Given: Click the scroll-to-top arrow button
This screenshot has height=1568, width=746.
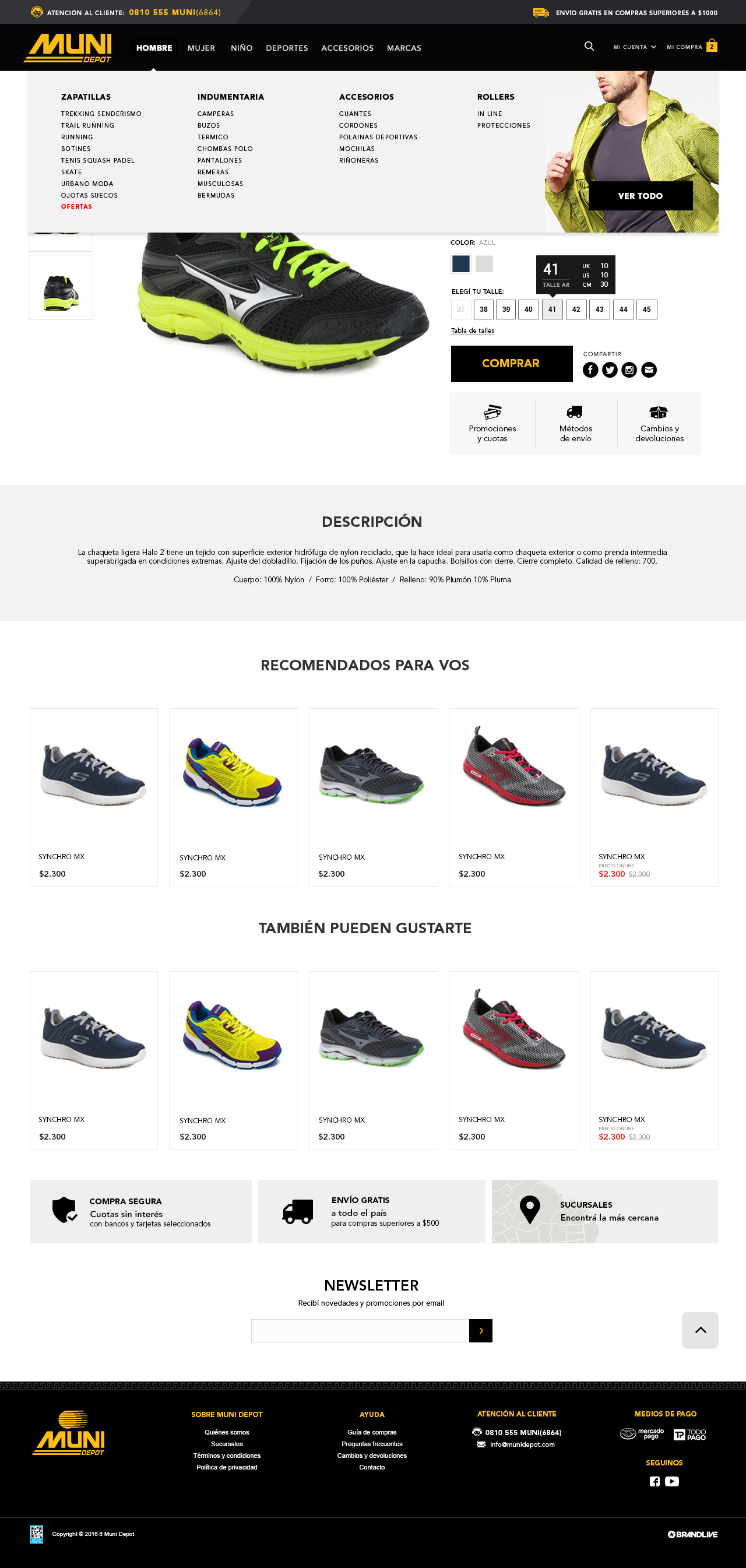Looking at the screenshot, I should point(700,1330).
